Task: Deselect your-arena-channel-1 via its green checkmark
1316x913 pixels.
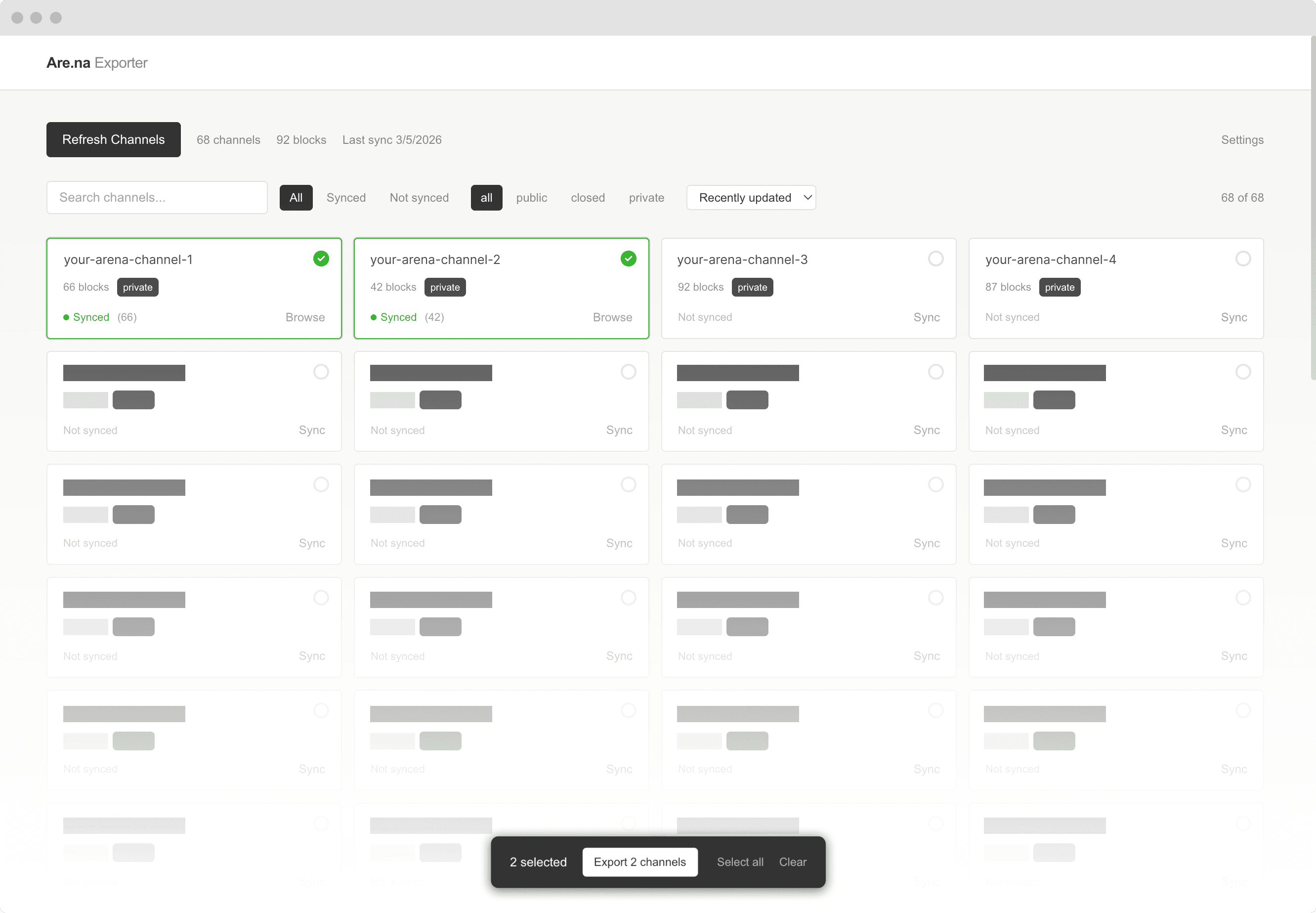Action: pyautogui.click(x=321, y=259)
